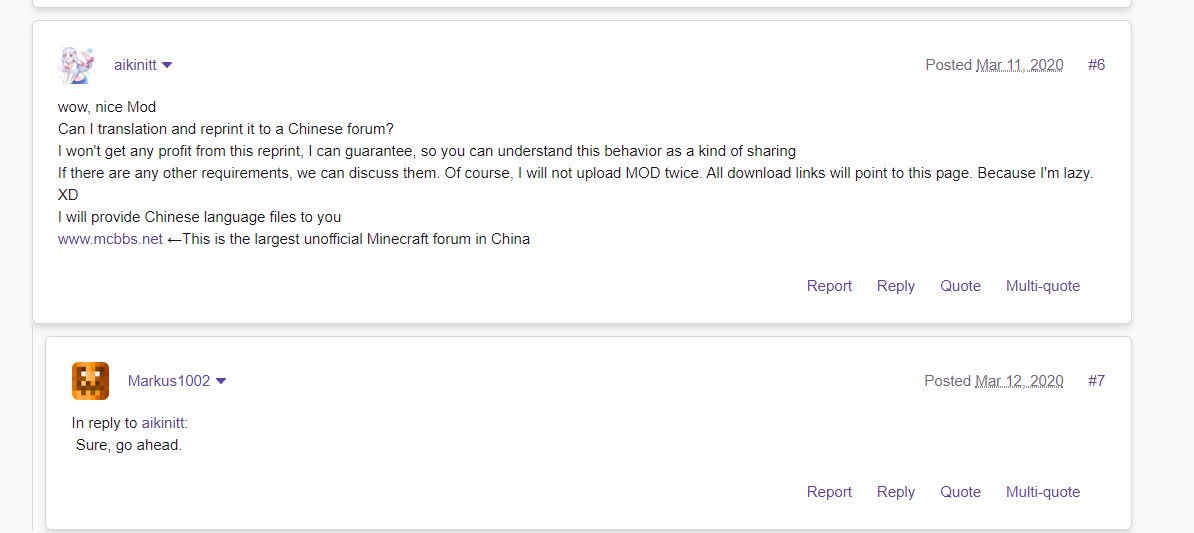Open Markus1002's user profile name link
Viewport: 1194px width, 533px height.
click(169, 381)
